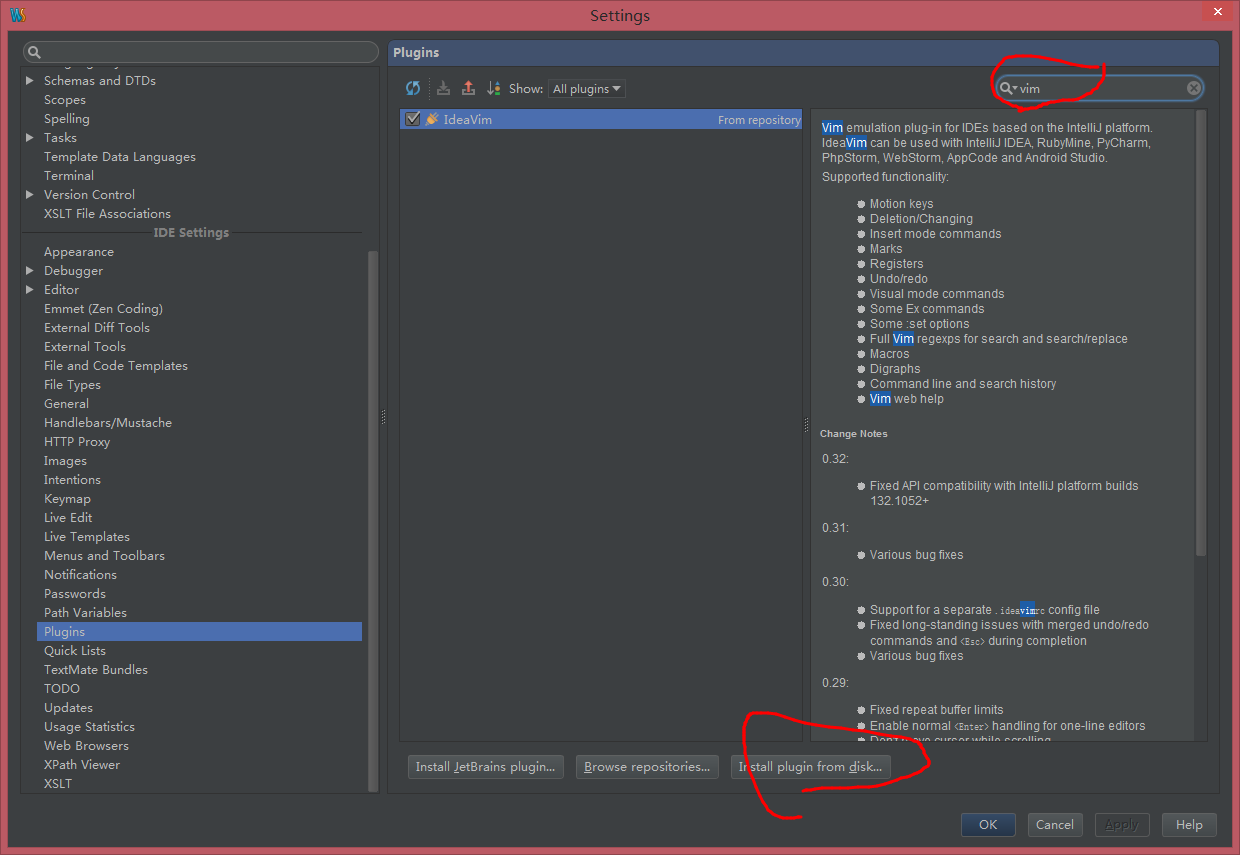Click the IdeaVim plugin icon
The width and height of the screenshot is (1240, 855).
pos(432,119)
